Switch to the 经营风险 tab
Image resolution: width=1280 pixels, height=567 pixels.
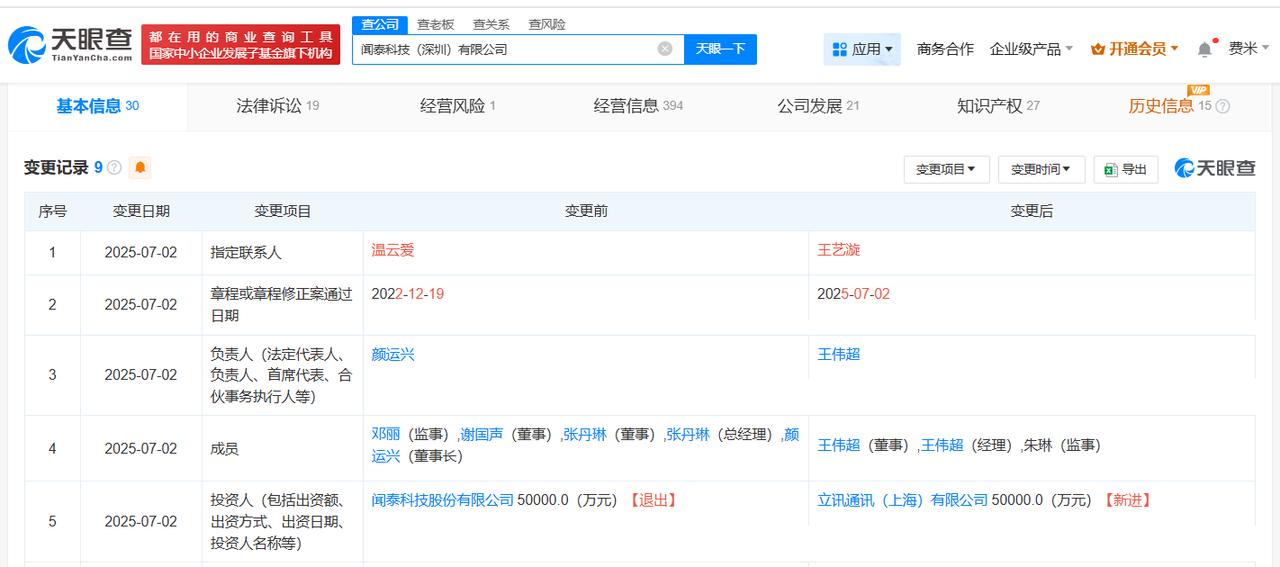point(457,106)
